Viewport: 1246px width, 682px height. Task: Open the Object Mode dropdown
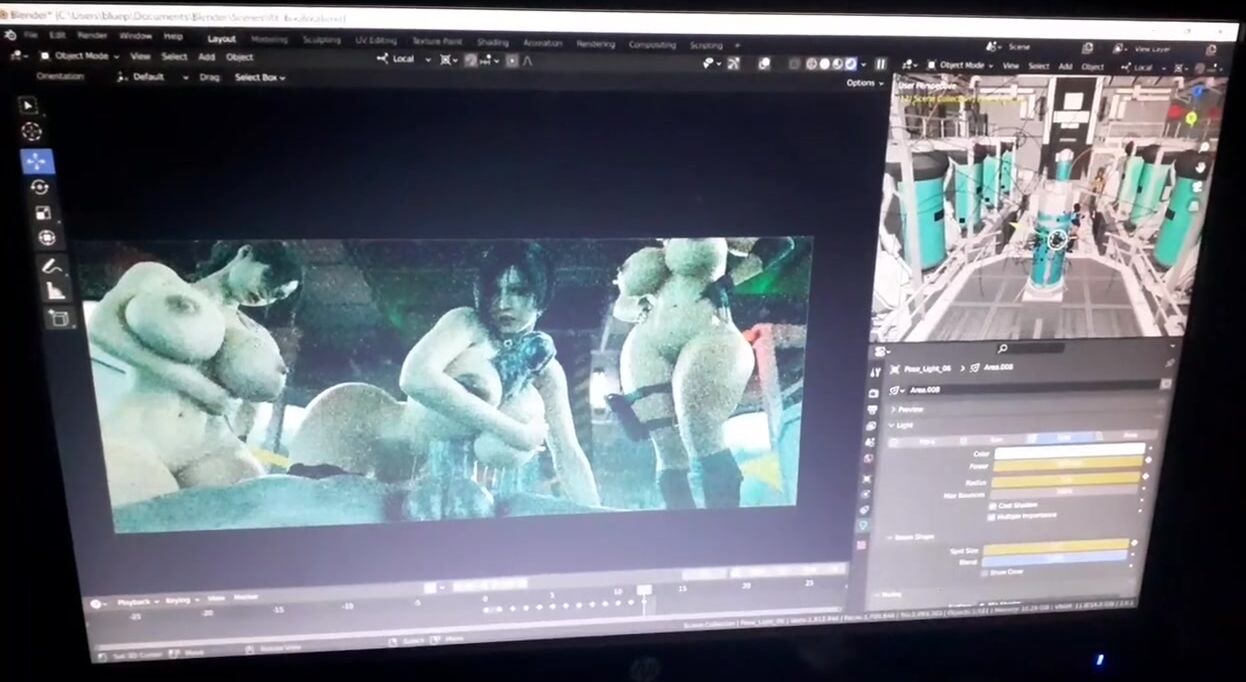(x=80, y=57)
